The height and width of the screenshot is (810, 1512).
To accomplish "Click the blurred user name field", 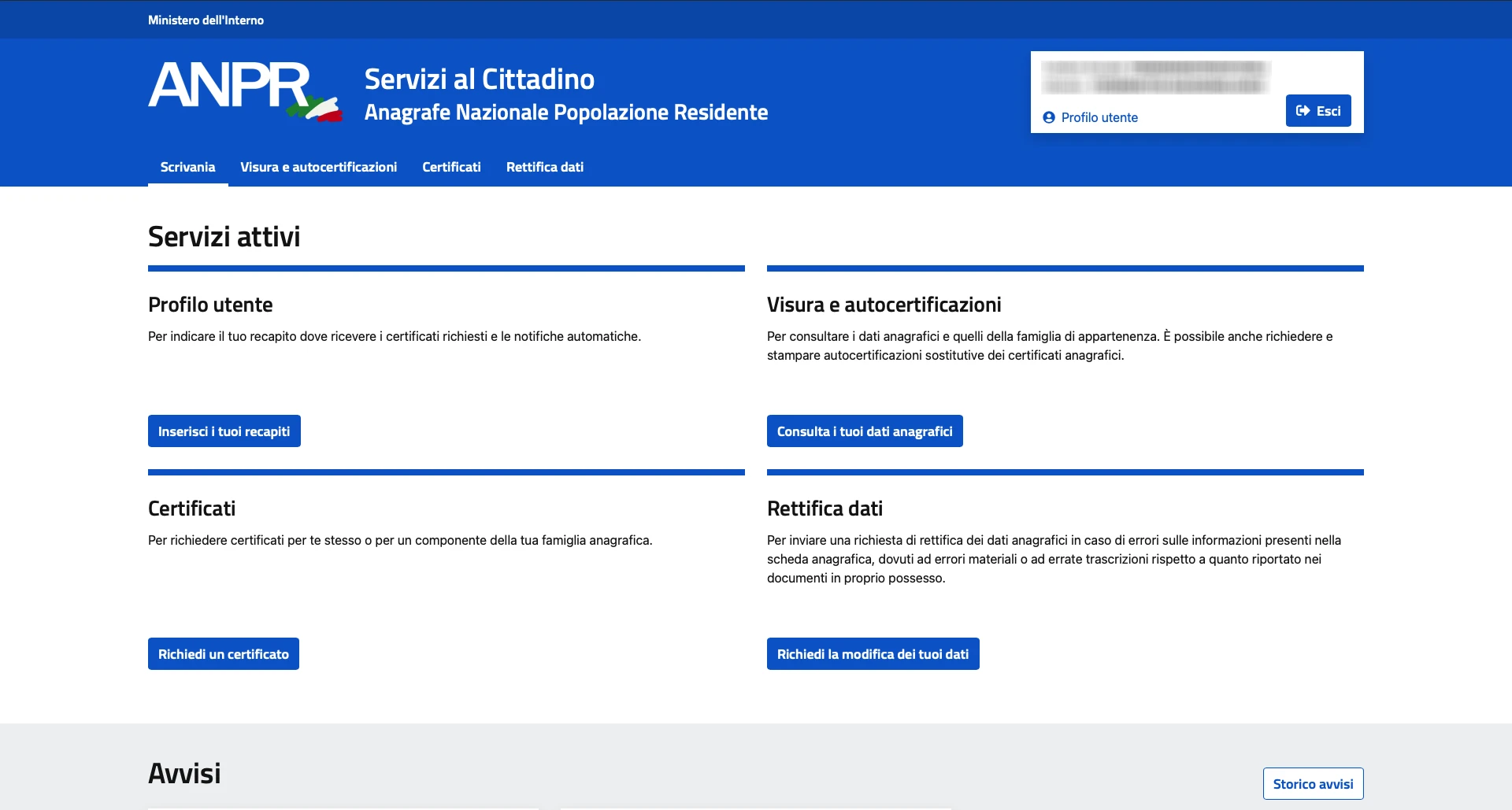I will pos(1155,76).
